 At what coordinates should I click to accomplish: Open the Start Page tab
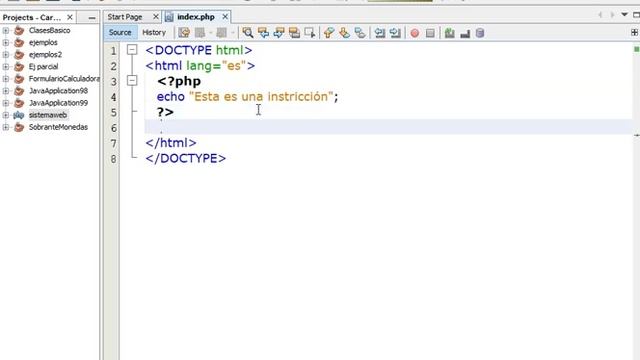tap(125, 17)
